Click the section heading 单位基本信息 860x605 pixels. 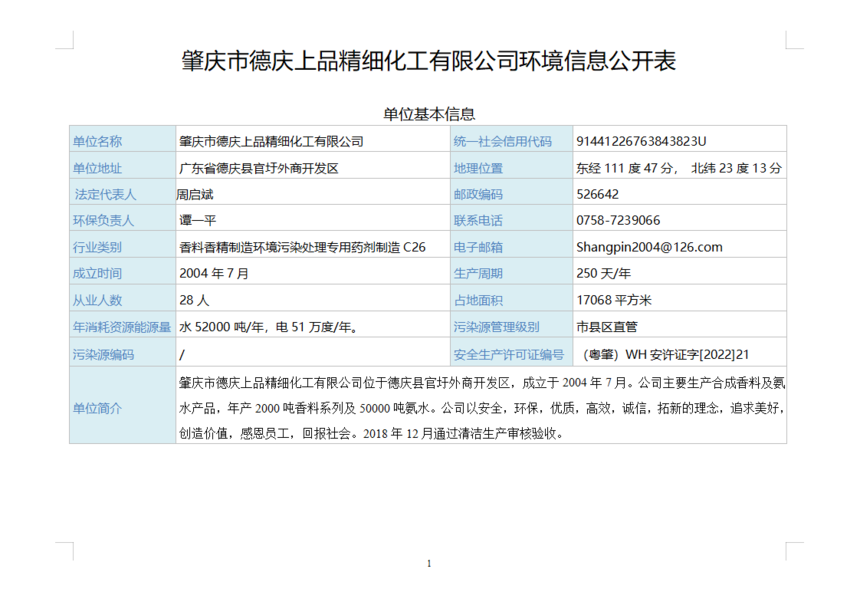429,114
